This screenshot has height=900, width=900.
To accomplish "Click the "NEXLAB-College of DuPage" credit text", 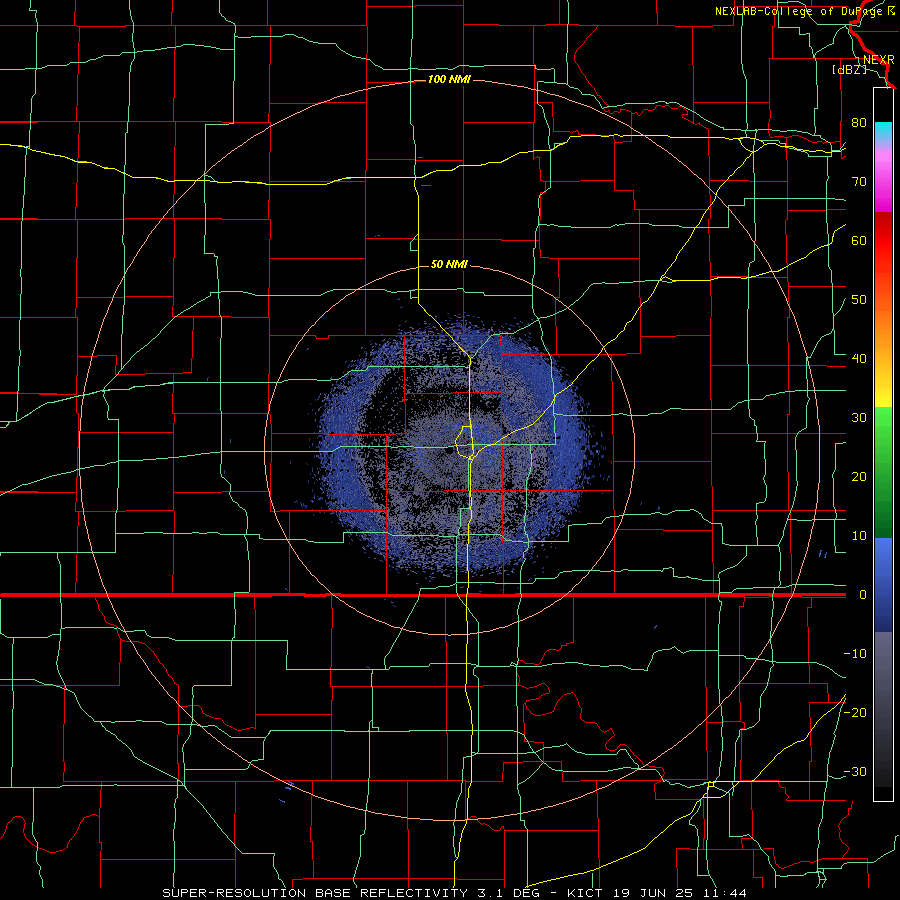I will click(800, 11).
